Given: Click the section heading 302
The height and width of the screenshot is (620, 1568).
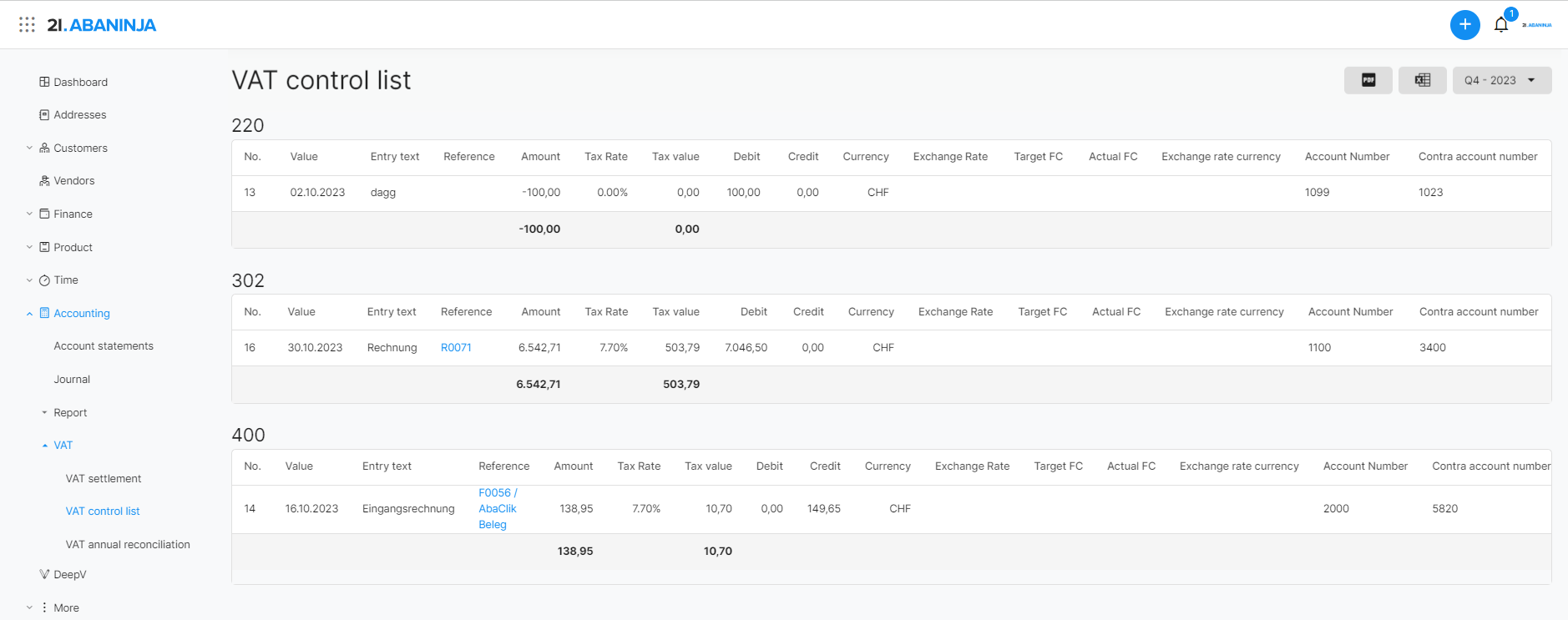Looking at the screenshot, I should click(248, 280).
